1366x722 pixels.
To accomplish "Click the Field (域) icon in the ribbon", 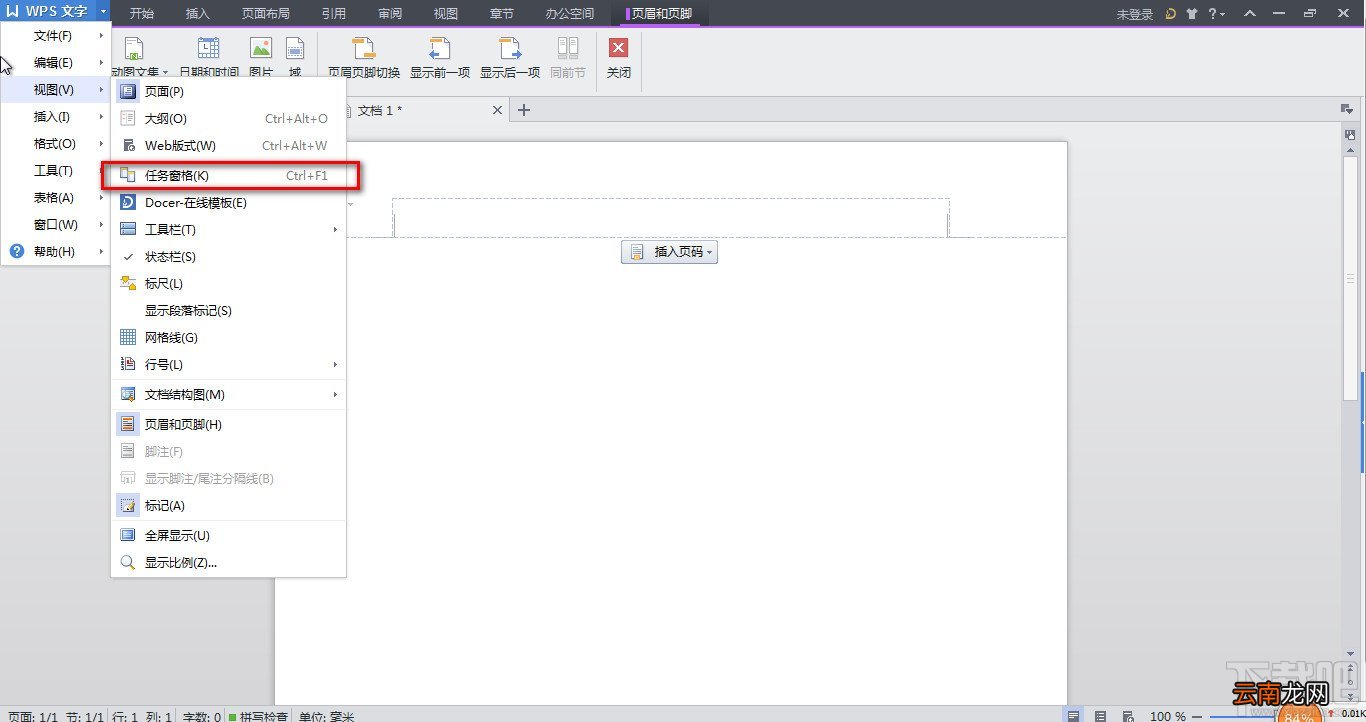I will [x=295, y=48].
